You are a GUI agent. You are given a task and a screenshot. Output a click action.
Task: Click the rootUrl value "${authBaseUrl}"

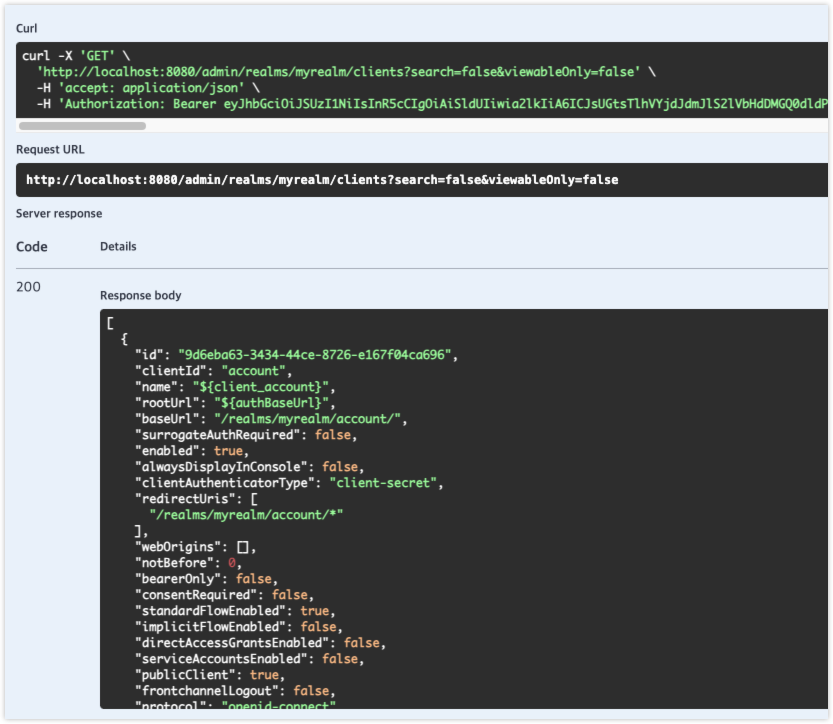tap(271, 403)
